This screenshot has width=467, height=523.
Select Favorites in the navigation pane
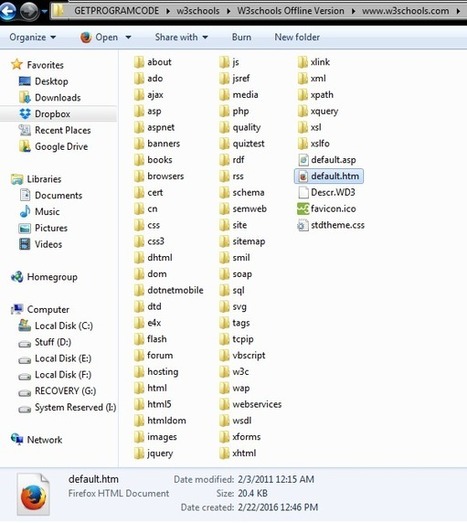[x=37, y=65]
